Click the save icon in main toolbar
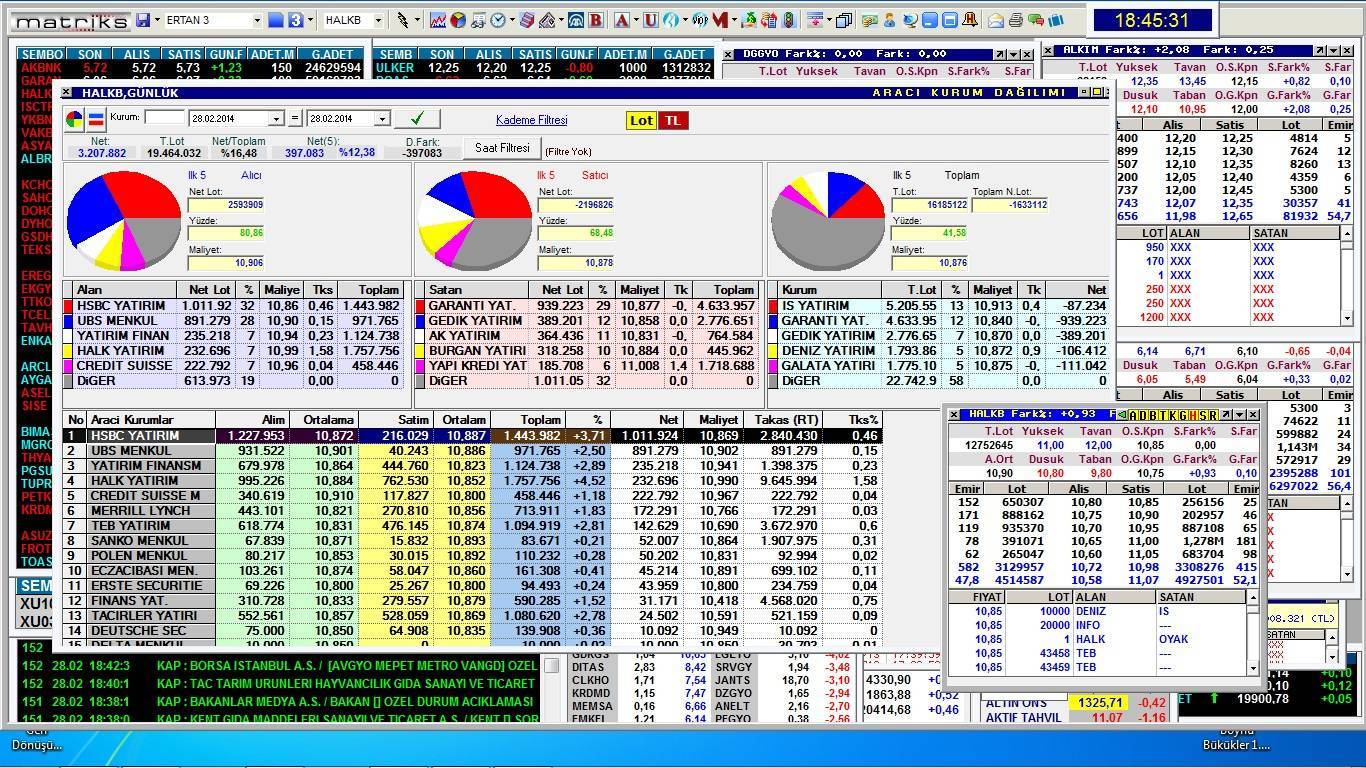Viewport: 1366px width, 768px height. [144, 20]
